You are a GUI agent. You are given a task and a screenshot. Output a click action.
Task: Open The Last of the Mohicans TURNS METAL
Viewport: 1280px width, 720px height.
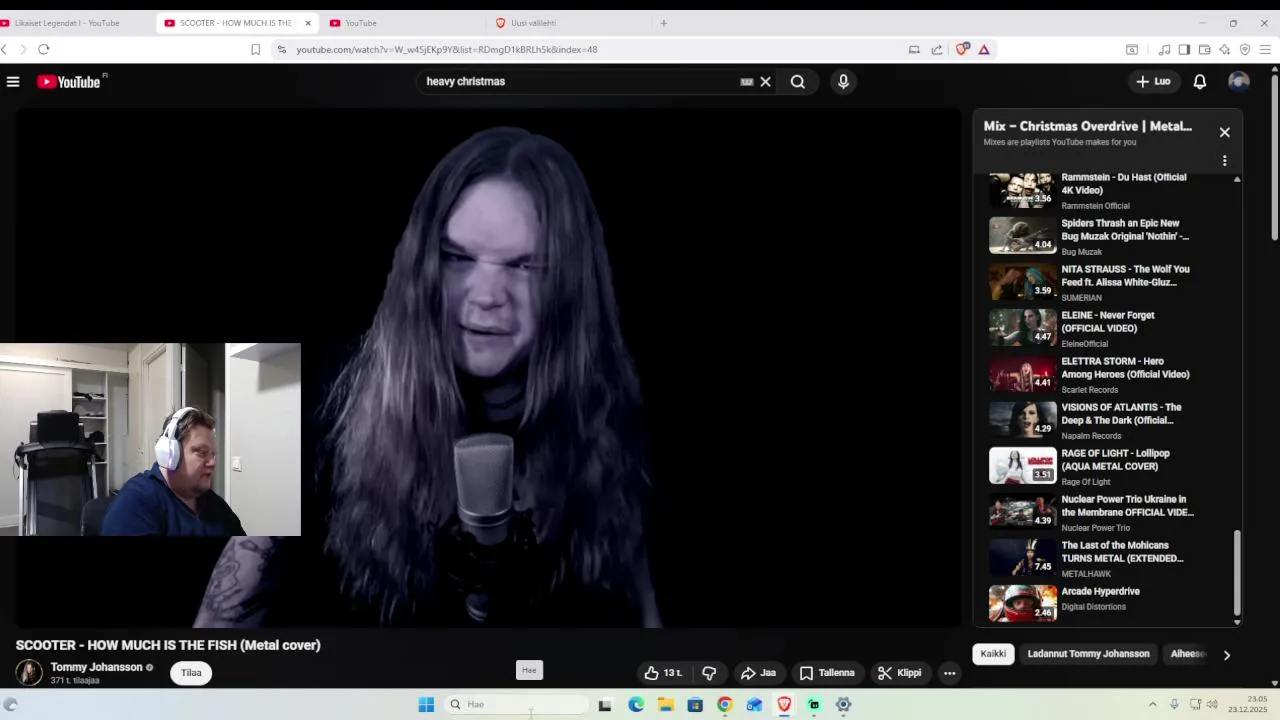pos(1092,558)
